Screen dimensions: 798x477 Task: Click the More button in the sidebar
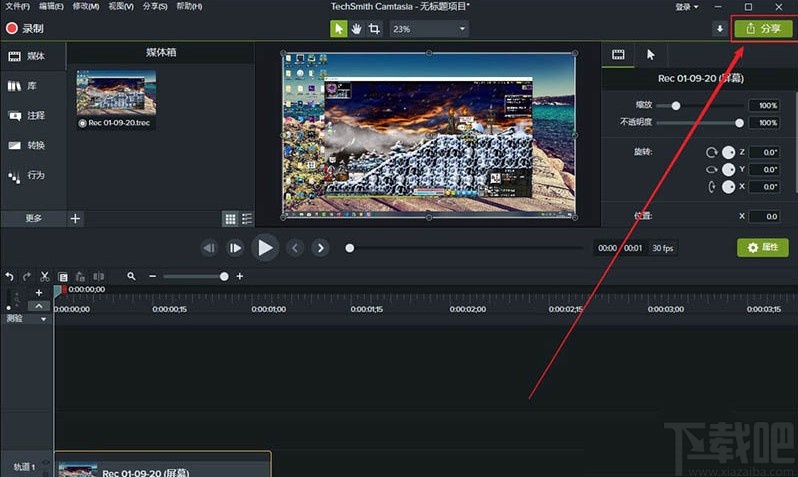[34, 218]
